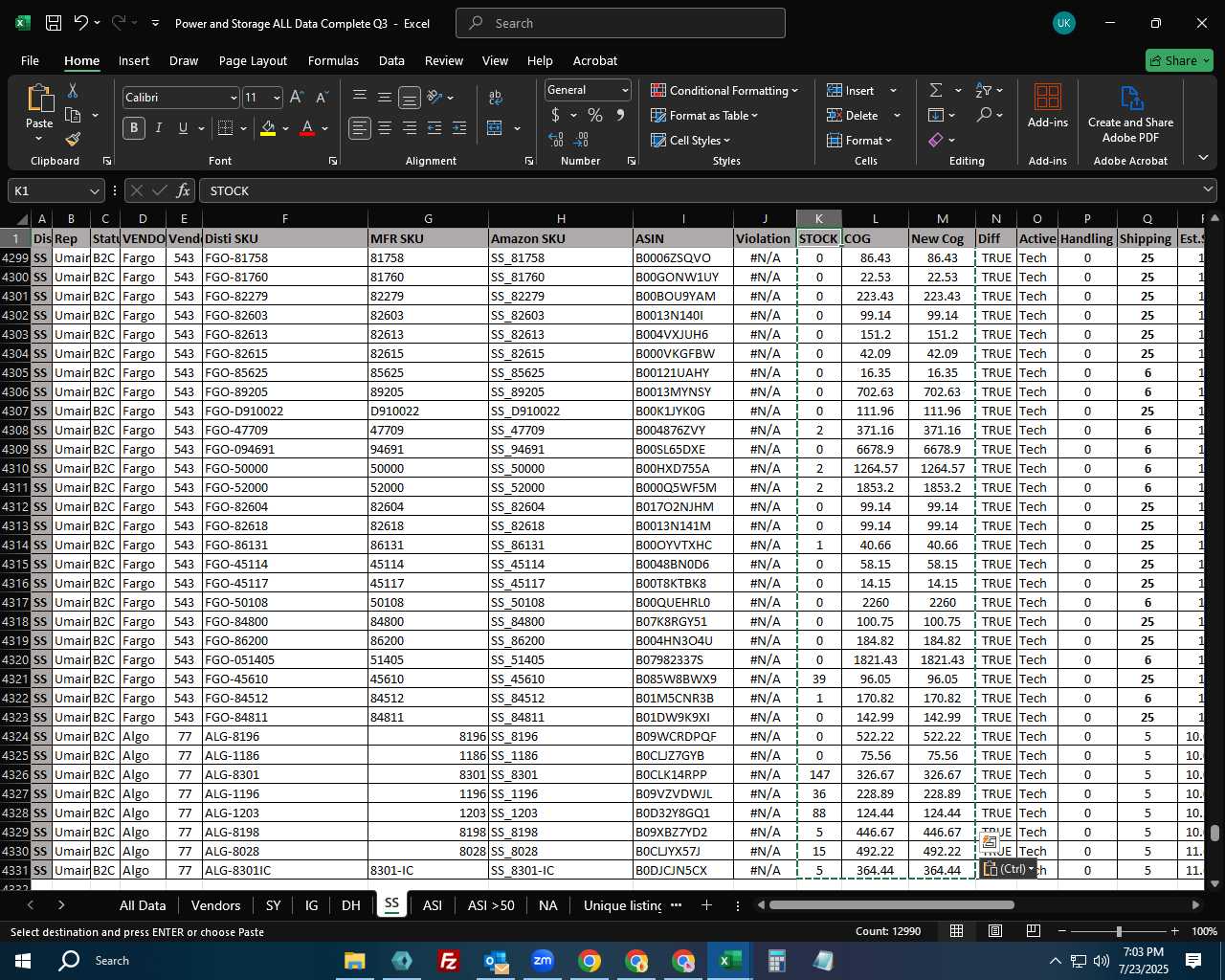Open FileZilla from the taskbar
1225x980 pixels.
coord(448,960)
